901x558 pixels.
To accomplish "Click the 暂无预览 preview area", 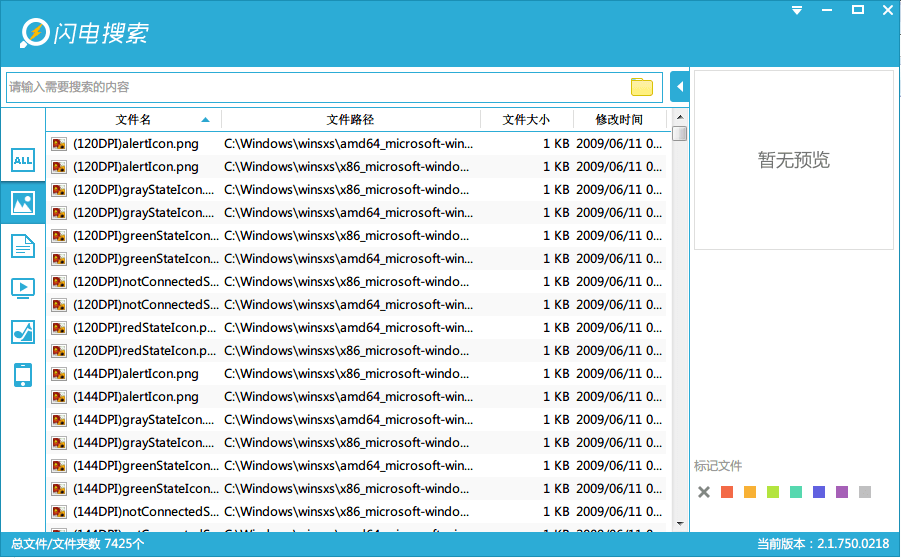I will click(794, 160).
